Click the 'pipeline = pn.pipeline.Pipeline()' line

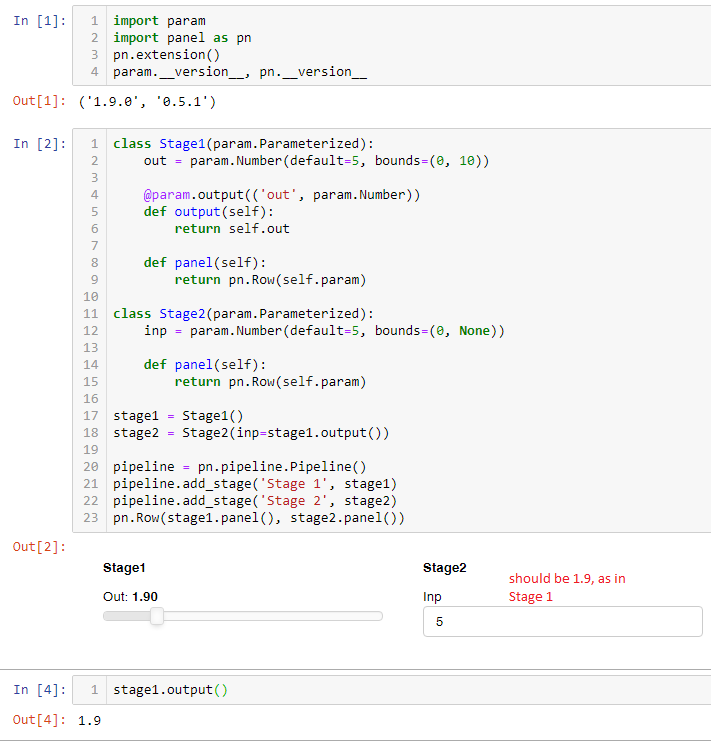coord(240,467)
